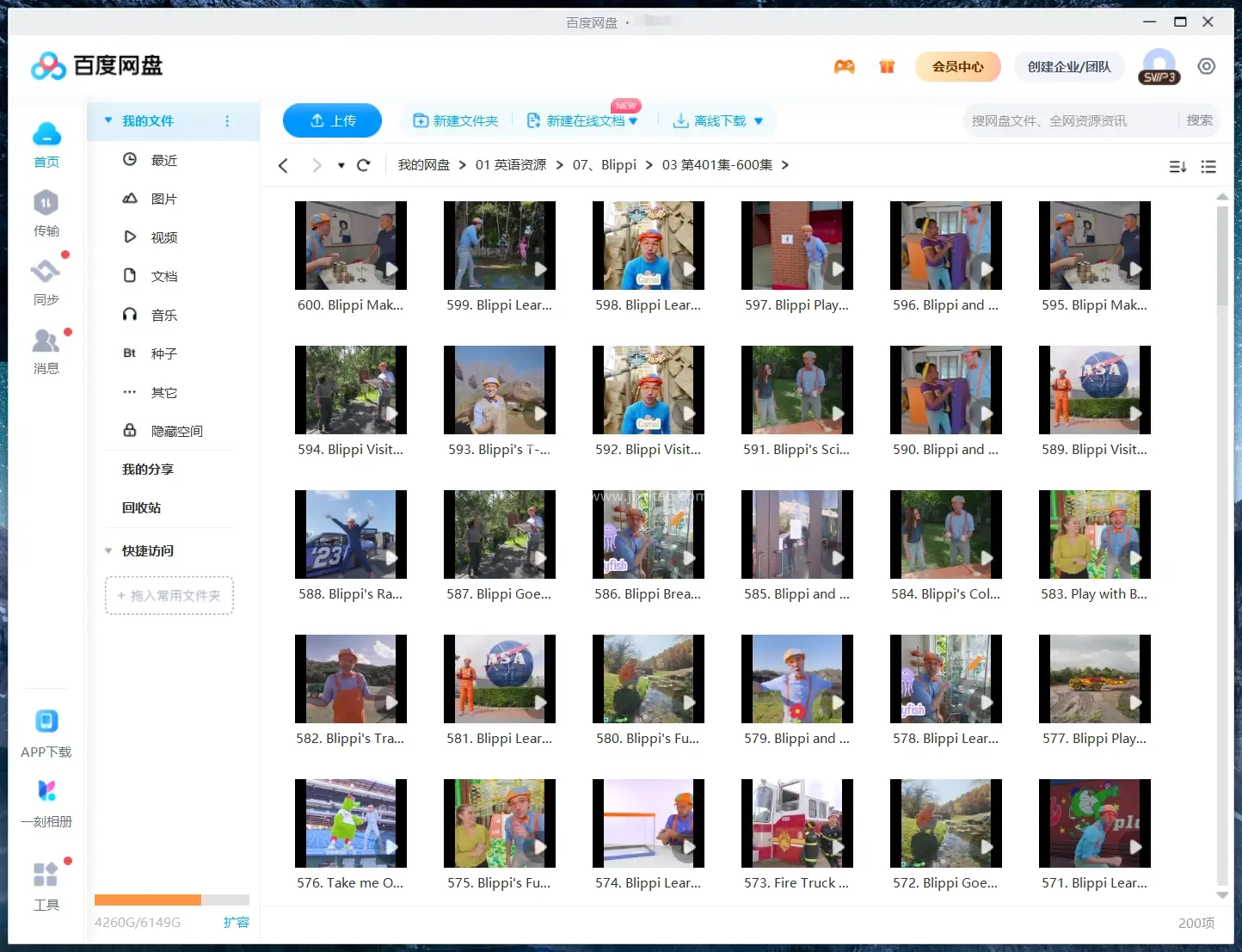Collapse the 快捷访问 section

tap(108, 550)
